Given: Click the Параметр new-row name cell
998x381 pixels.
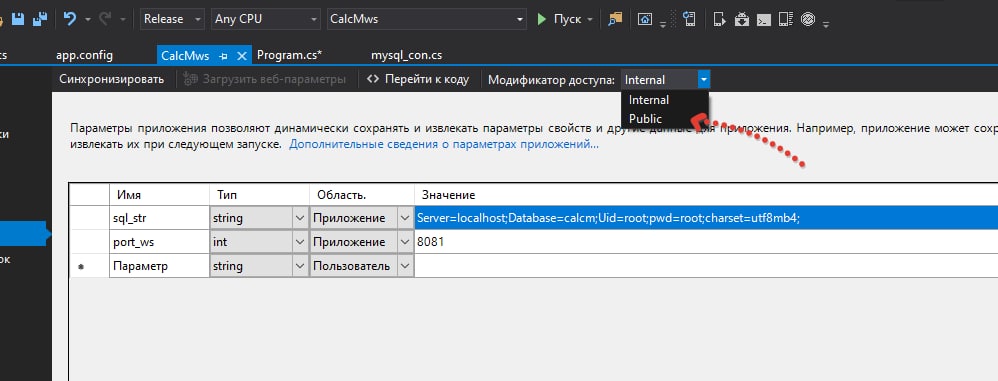Looking at the screenshot, I should click(x=159, y=266).
